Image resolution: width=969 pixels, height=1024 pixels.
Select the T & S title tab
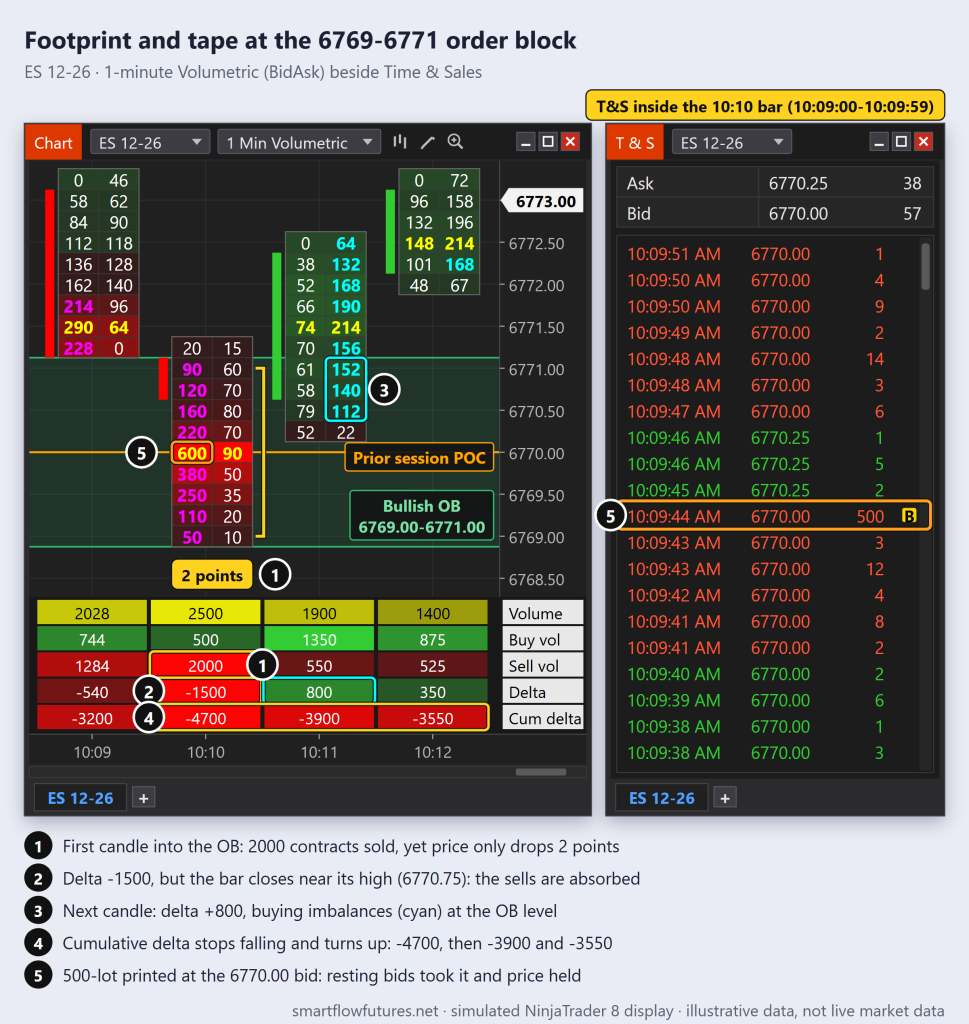click(x=635, y=142)
